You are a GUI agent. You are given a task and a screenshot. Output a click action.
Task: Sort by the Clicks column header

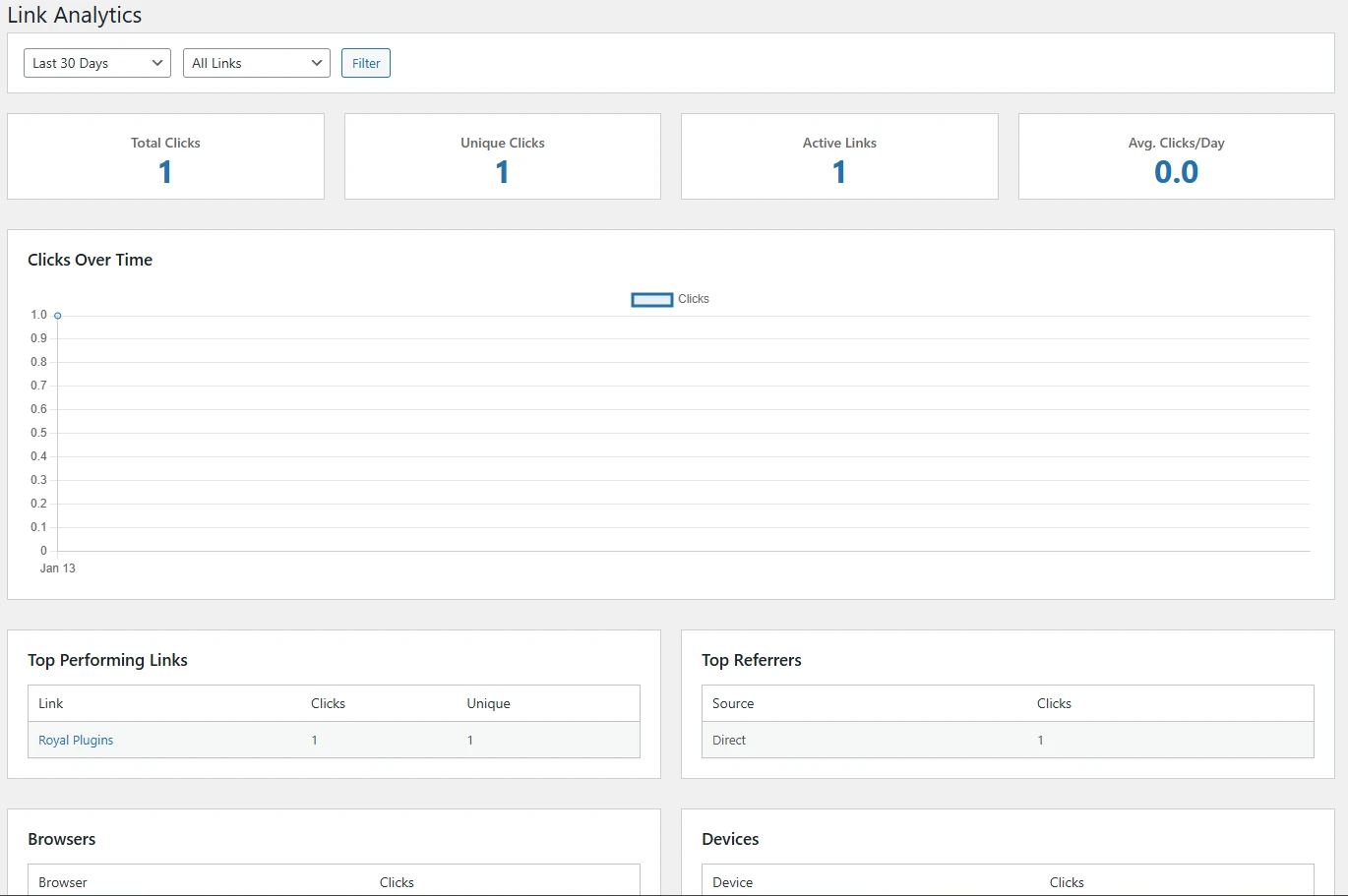328,702
